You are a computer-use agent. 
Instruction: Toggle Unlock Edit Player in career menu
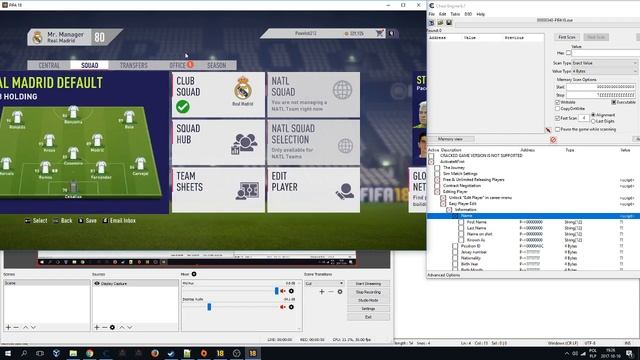tap(443, 198)
